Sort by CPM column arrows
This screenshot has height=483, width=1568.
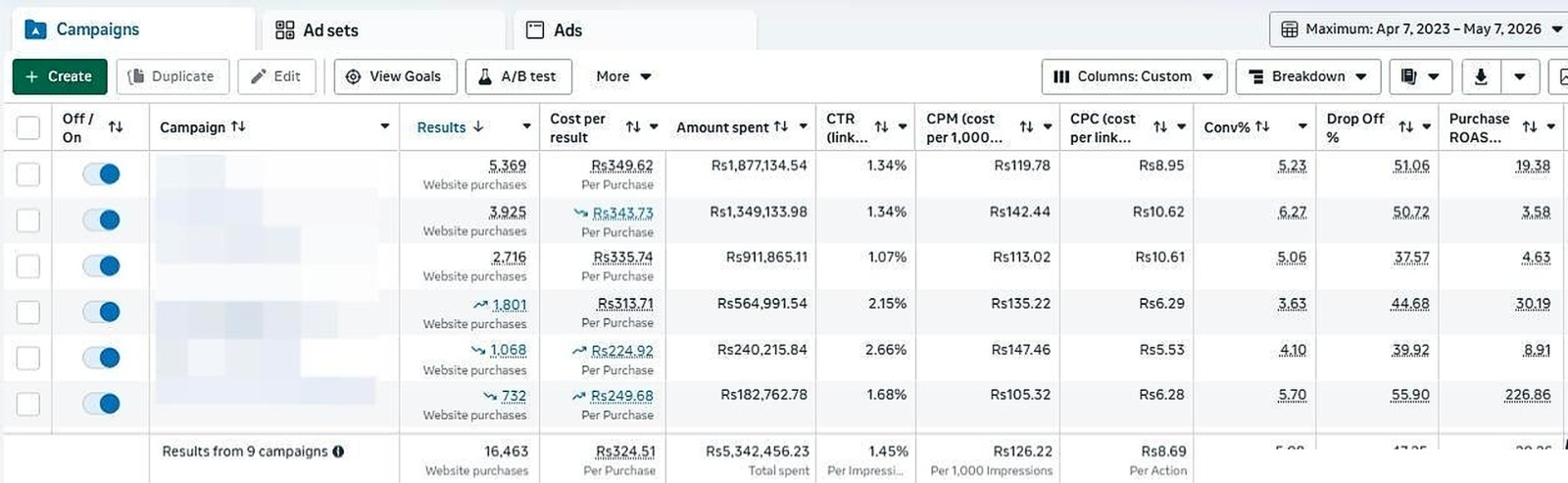tap(1026, 127)
